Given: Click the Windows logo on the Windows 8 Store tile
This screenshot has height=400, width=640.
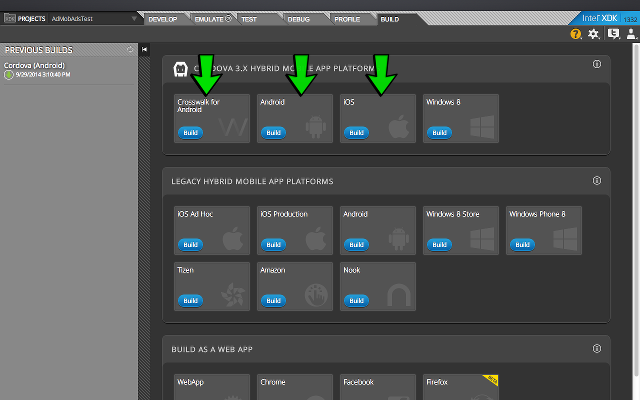Looking at the screenshot, I should click(482, 238).
